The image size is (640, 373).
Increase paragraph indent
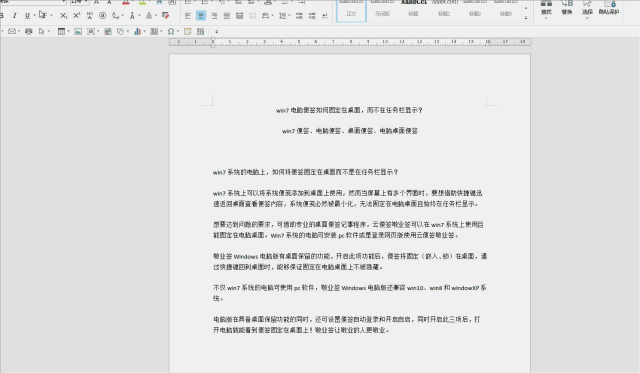(312, 16)
